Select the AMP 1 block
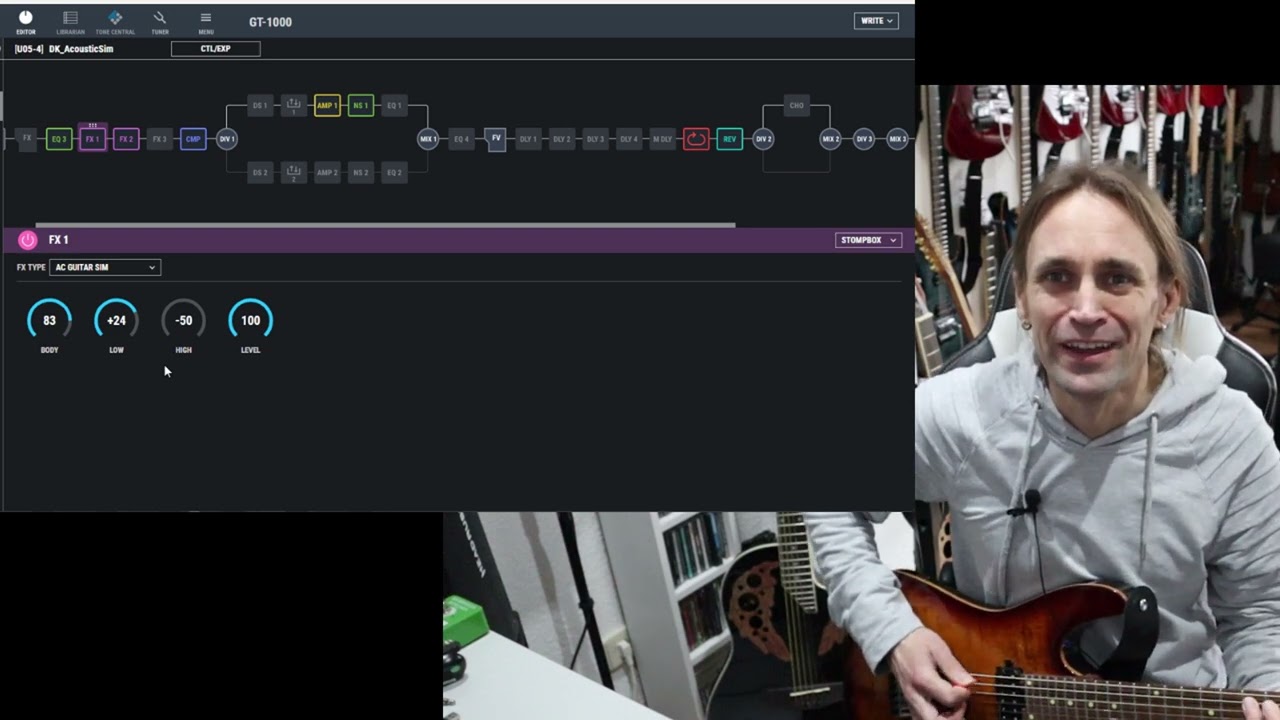 click(327, 105)
